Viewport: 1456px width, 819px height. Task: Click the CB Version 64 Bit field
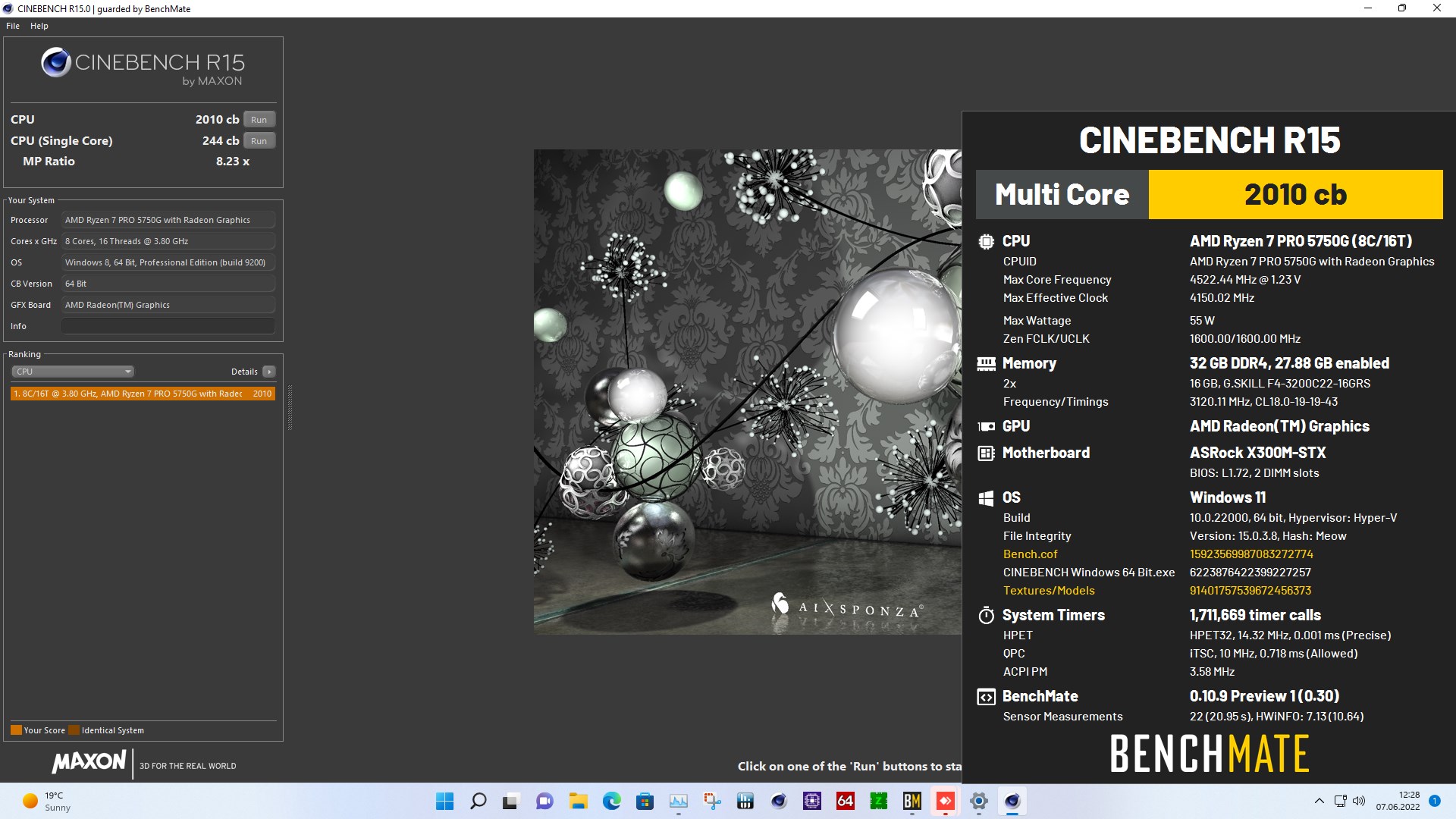168,284
